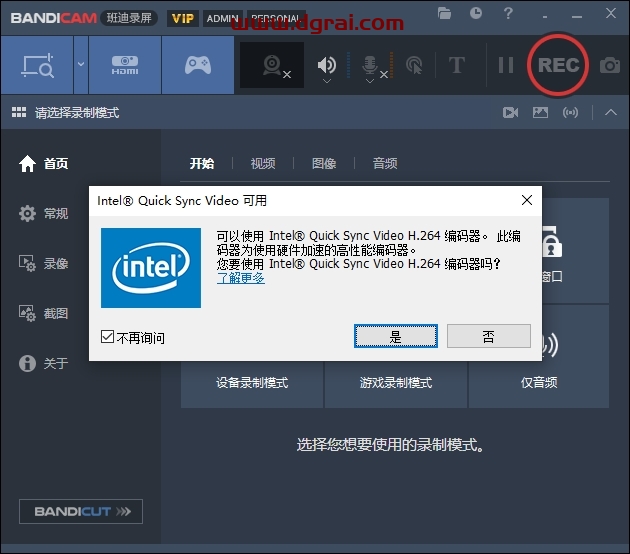Image resolution: width=630 pixels, height=554 pixels.
Task: Toggle the text overlay T icon
Action: 457,65
